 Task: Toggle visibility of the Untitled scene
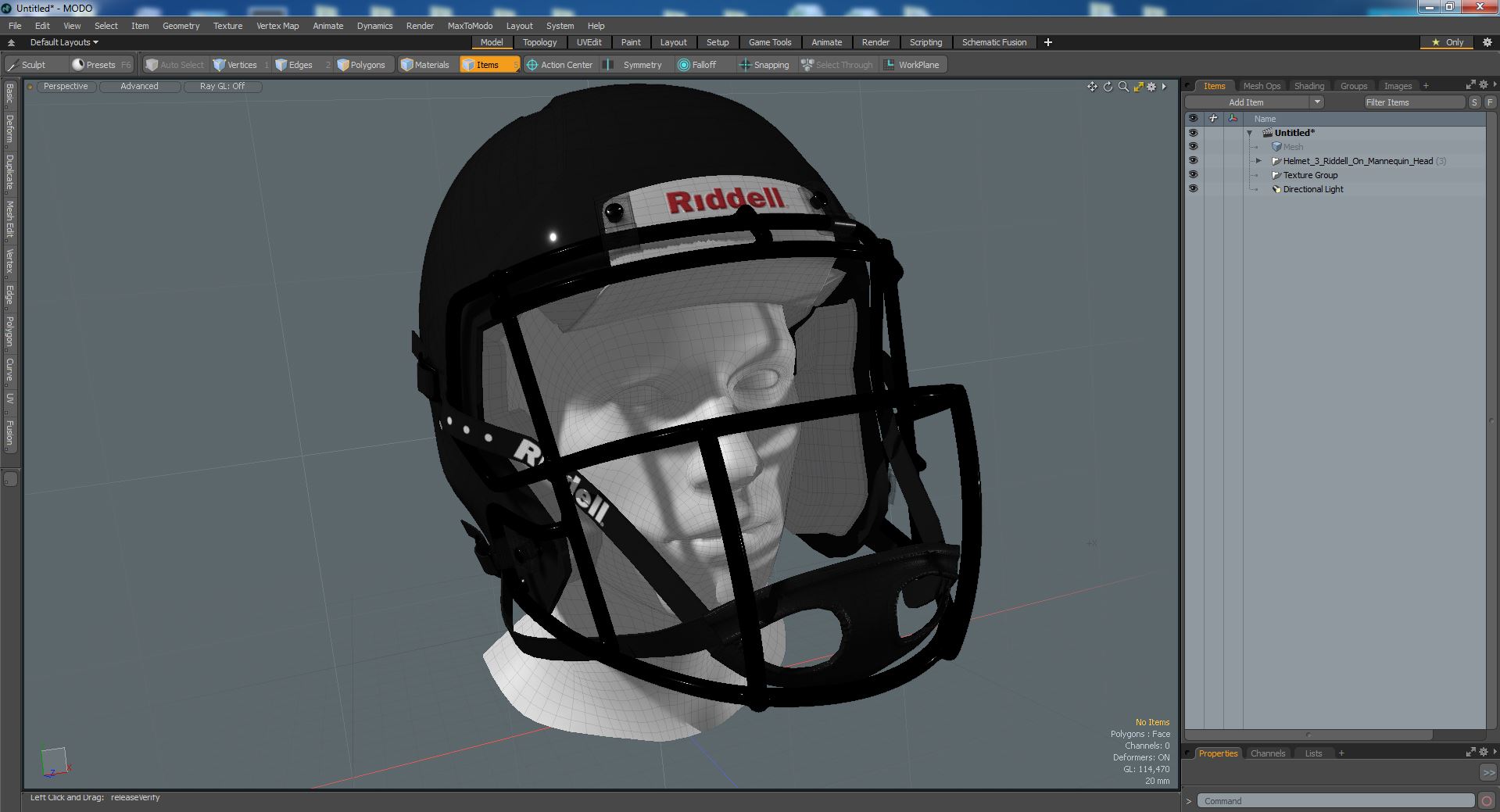(x=1193, y=133)
